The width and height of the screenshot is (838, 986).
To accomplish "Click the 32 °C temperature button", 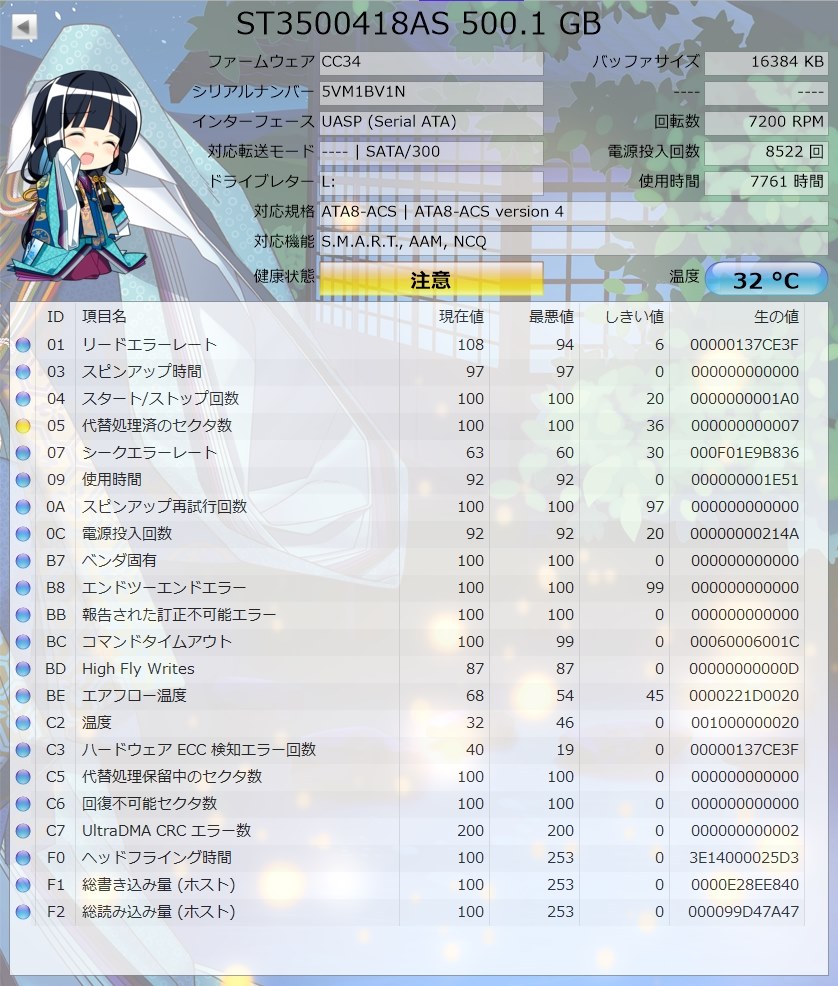I will tap(765, 280).
